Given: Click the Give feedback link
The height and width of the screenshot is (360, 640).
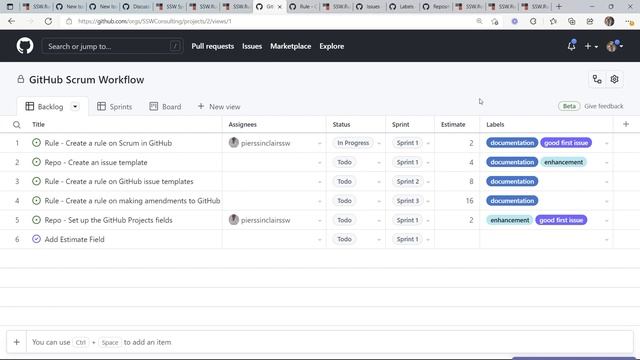Looking at the screenshot, I should pos(604,106).
